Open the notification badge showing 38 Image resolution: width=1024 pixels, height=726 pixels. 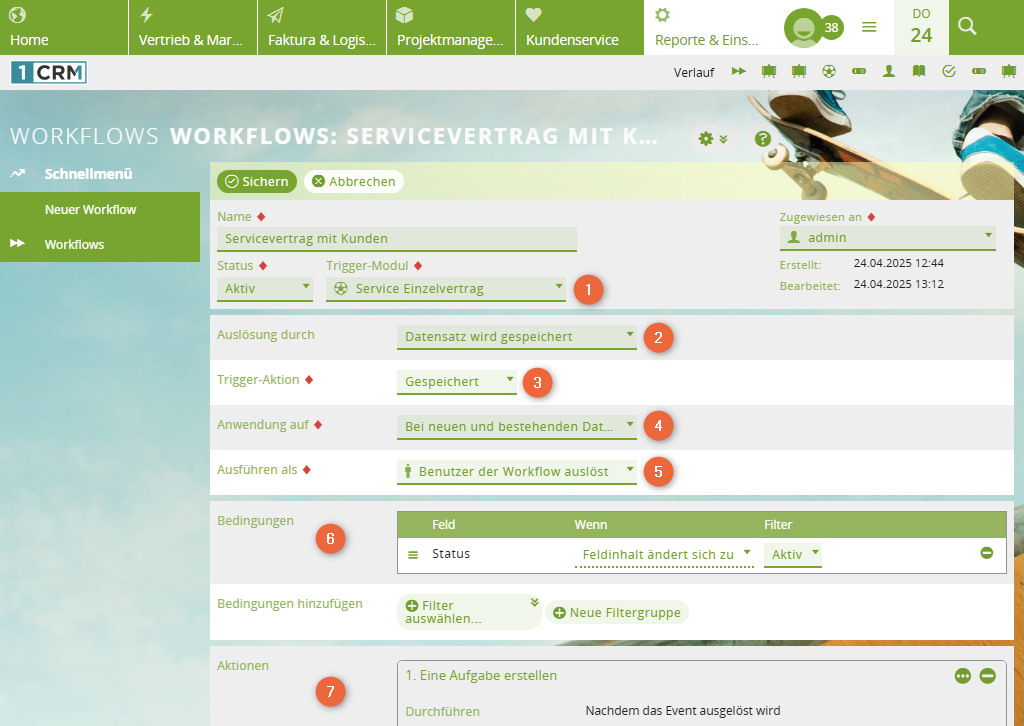pos(831,27)
